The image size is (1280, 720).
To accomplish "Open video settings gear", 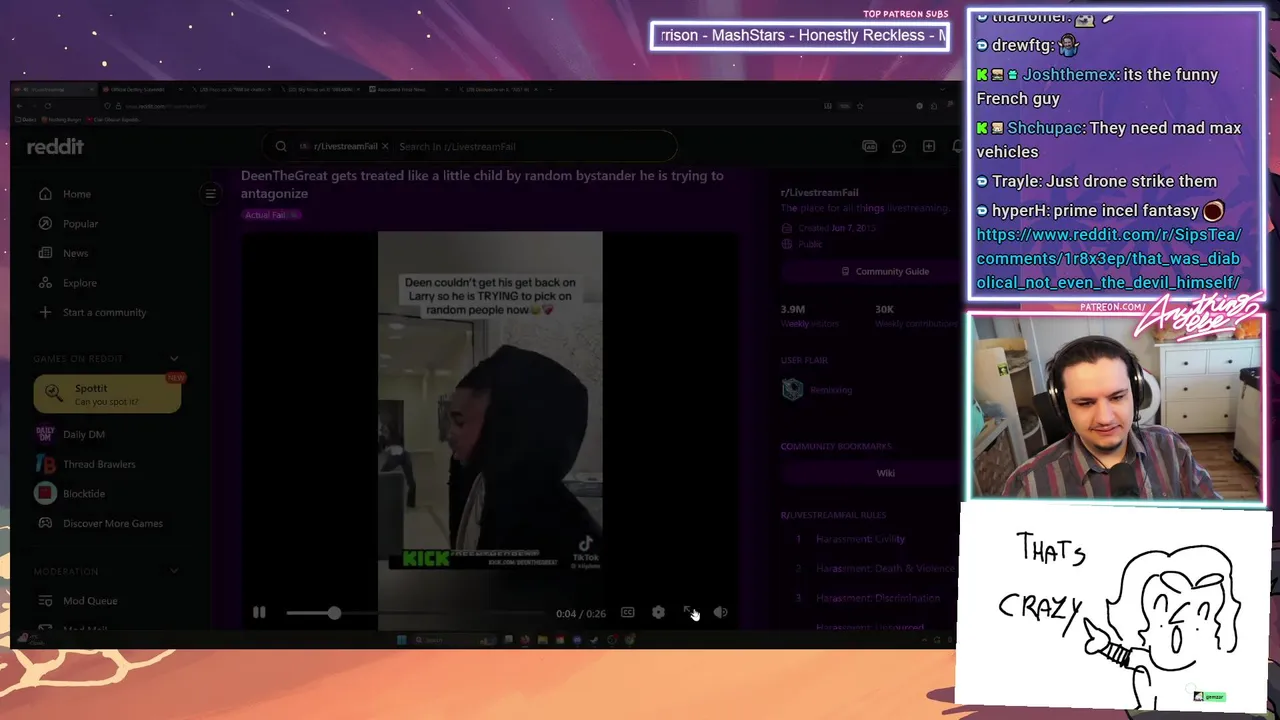I will pyautogui.click(x=658, y=613).
